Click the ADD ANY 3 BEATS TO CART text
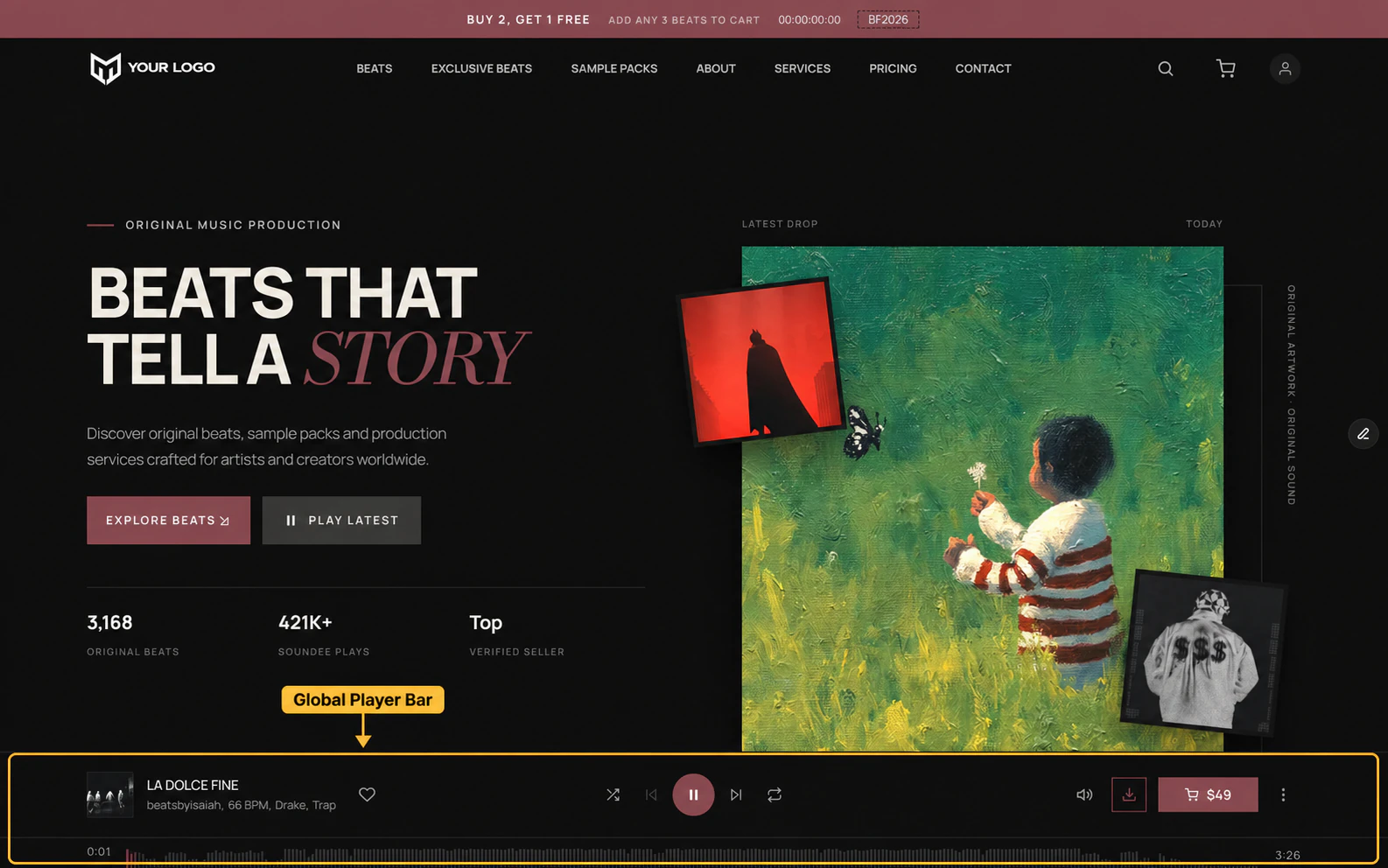 point(684,20)
